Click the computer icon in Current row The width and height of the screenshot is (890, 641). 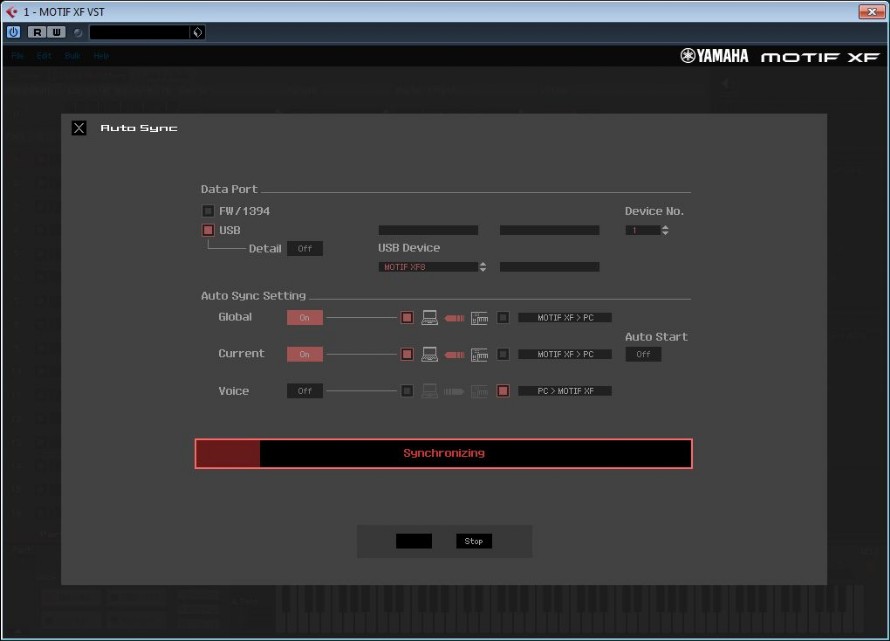[x=430, y=354]
